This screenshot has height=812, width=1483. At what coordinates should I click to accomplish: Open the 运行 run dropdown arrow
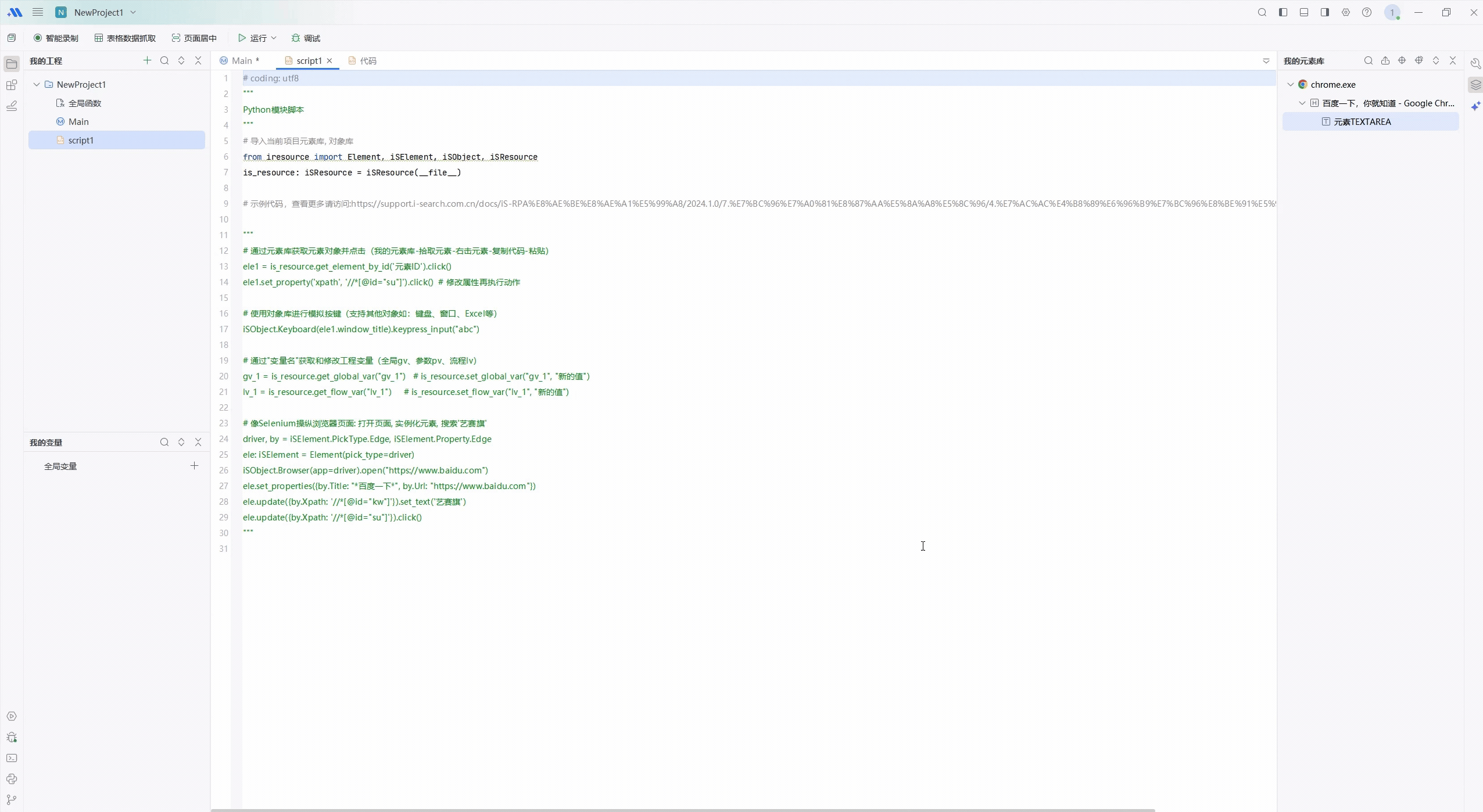coord(274,38)
